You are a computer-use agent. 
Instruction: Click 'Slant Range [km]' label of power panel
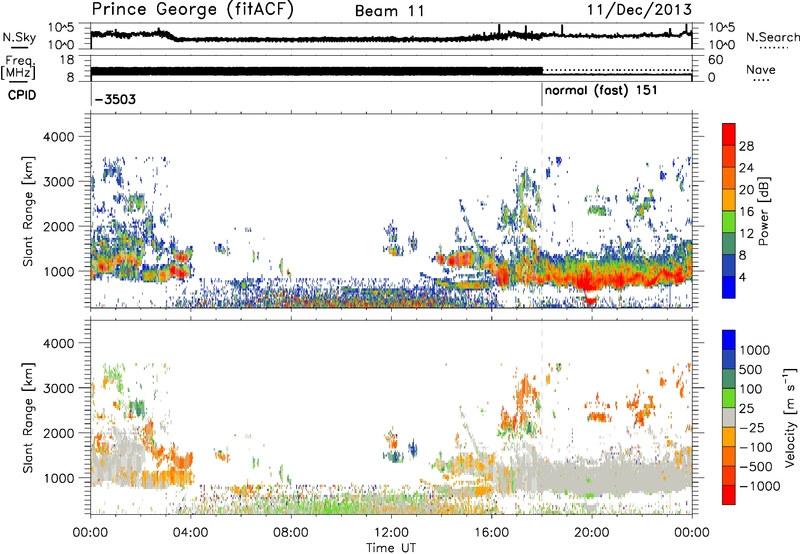coord(29,211)
